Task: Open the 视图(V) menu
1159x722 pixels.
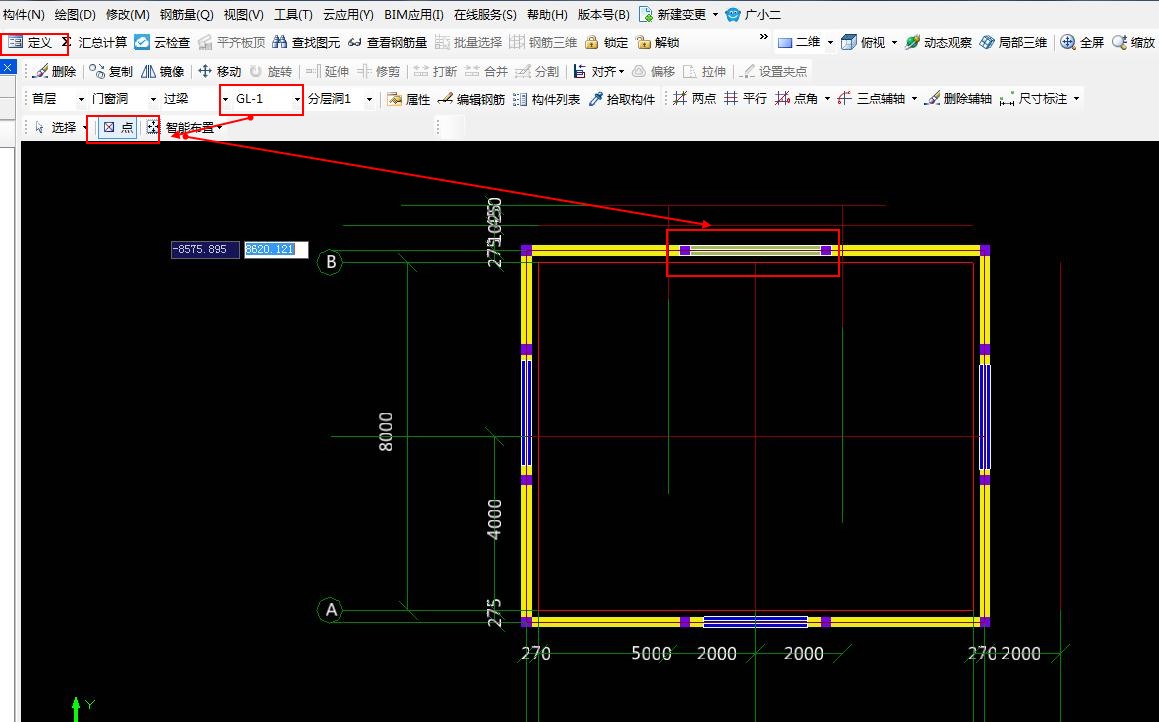Action: point(244,15)
